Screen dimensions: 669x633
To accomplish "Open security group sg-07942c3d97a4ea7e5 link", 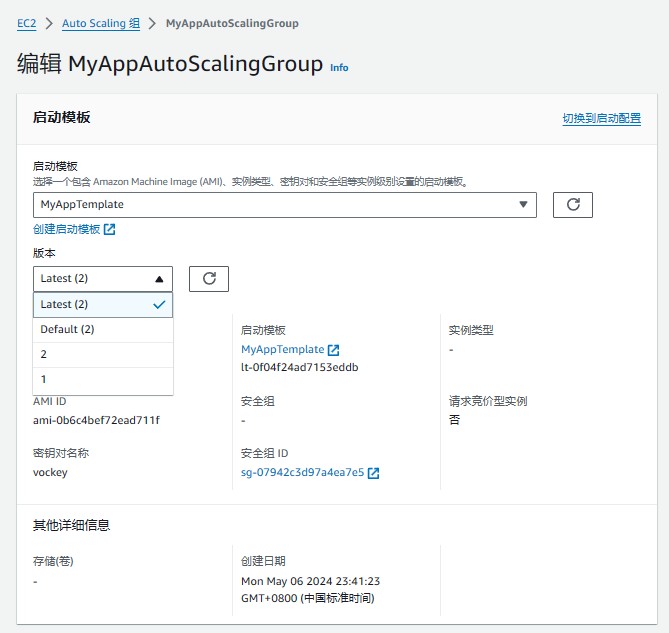I will (x=303, y=473).
